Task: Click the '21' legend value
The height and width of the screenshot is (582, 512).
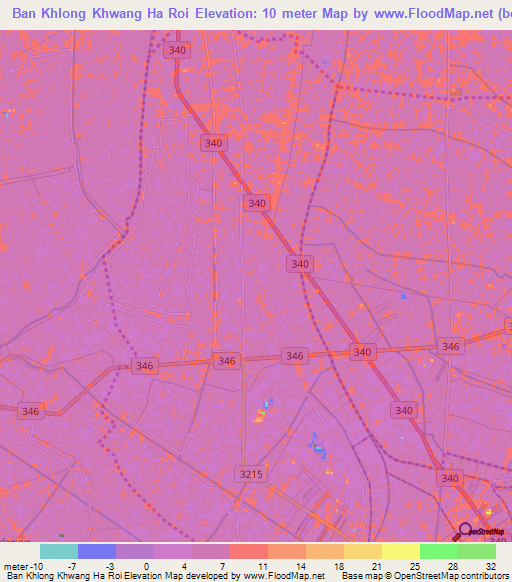Action: (377, 567)
